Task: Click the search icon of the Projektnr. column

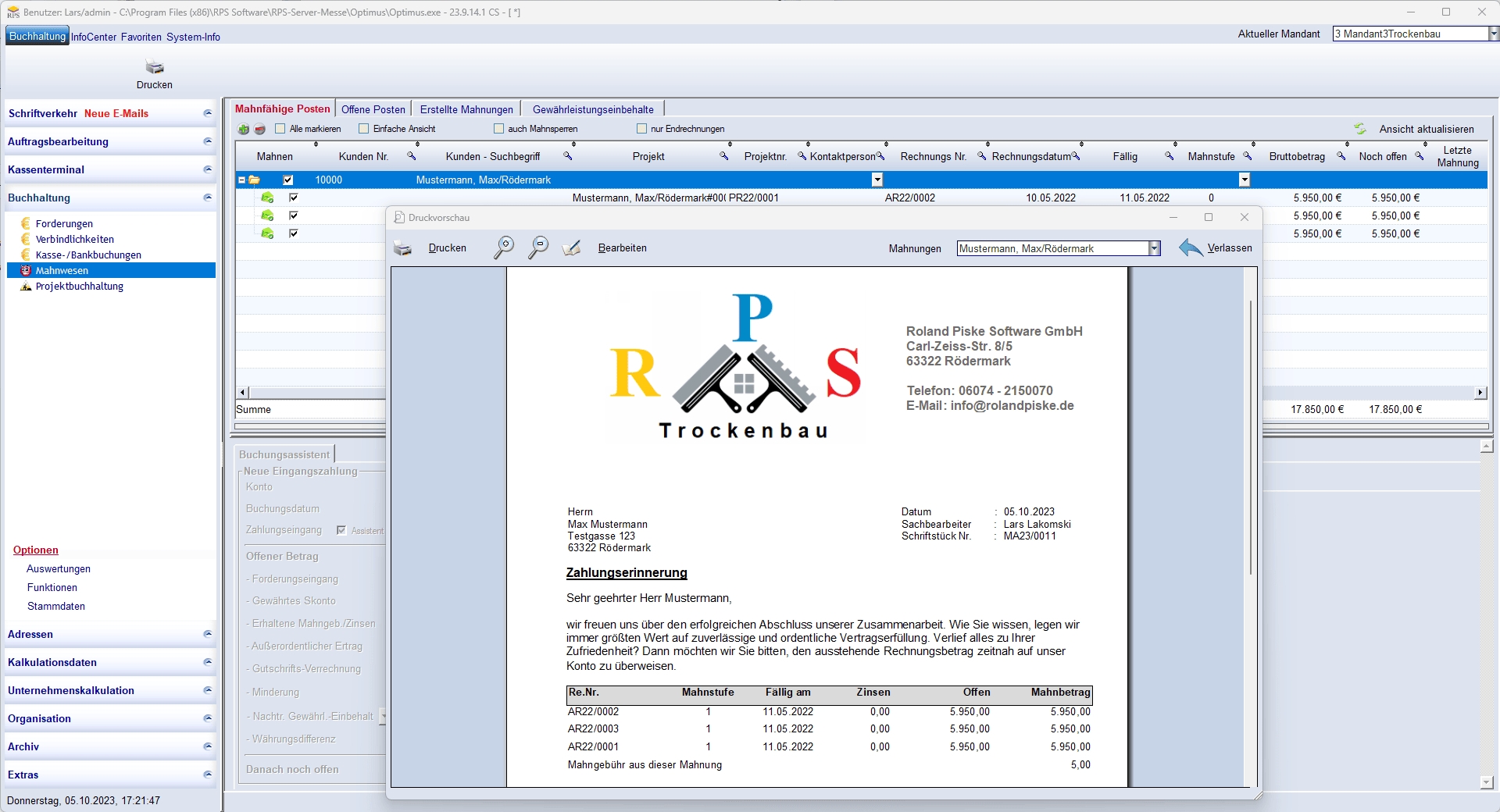Action: tap(802, 156)
